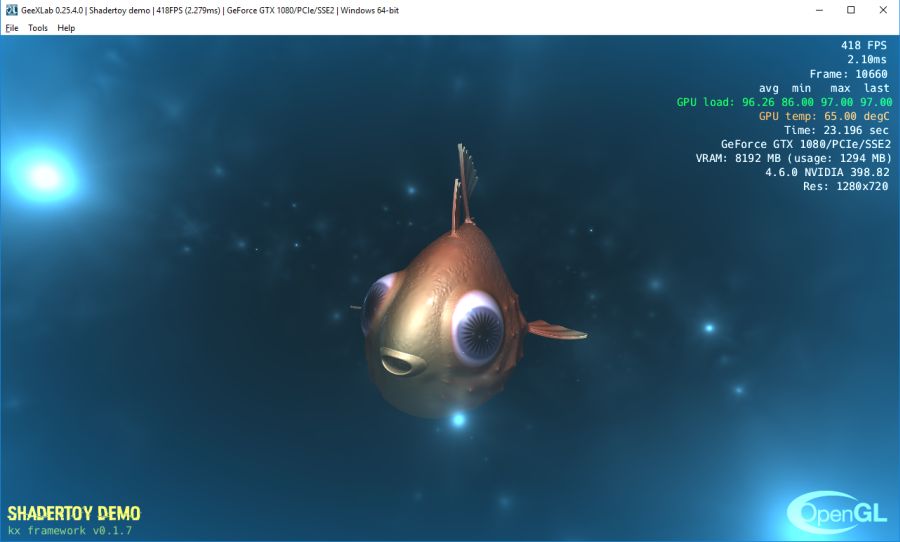Click the OpenGL logo

837,513
